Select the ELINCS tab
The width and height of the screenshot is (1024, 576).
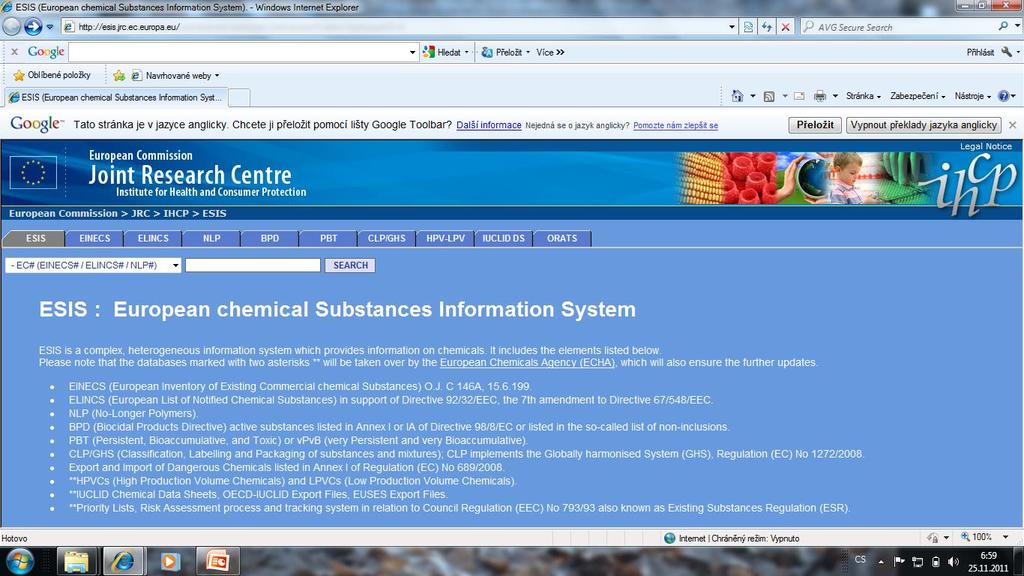click(153, 238)
